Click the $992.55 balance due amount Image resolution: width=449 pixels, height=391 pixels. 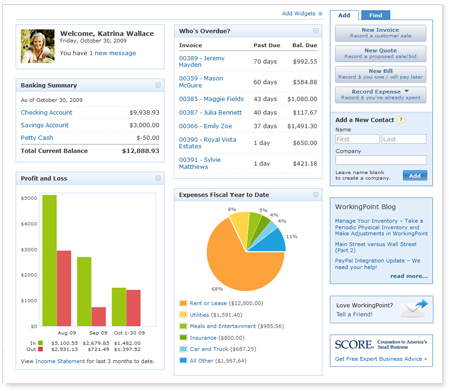305,62
